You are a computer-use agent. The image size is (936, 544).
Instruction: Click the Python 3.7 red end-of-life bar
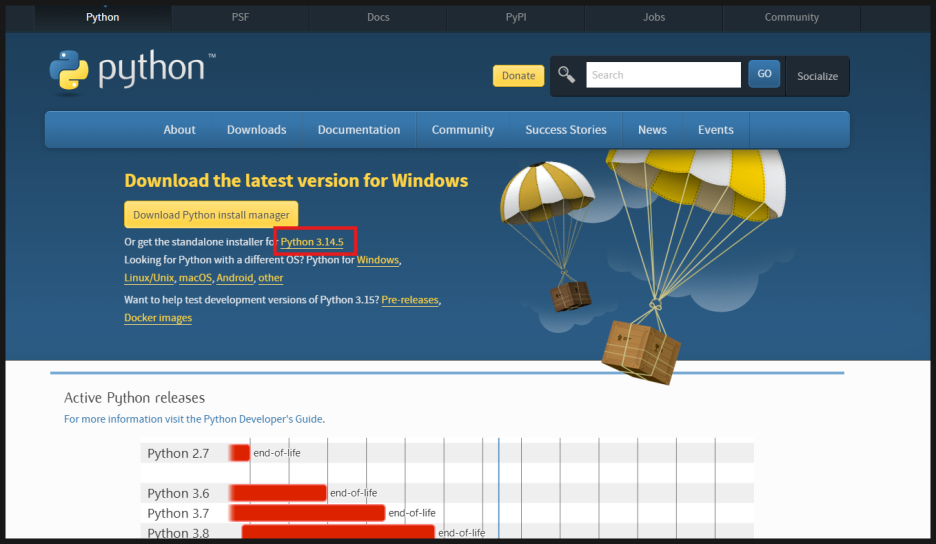(307, 513)
